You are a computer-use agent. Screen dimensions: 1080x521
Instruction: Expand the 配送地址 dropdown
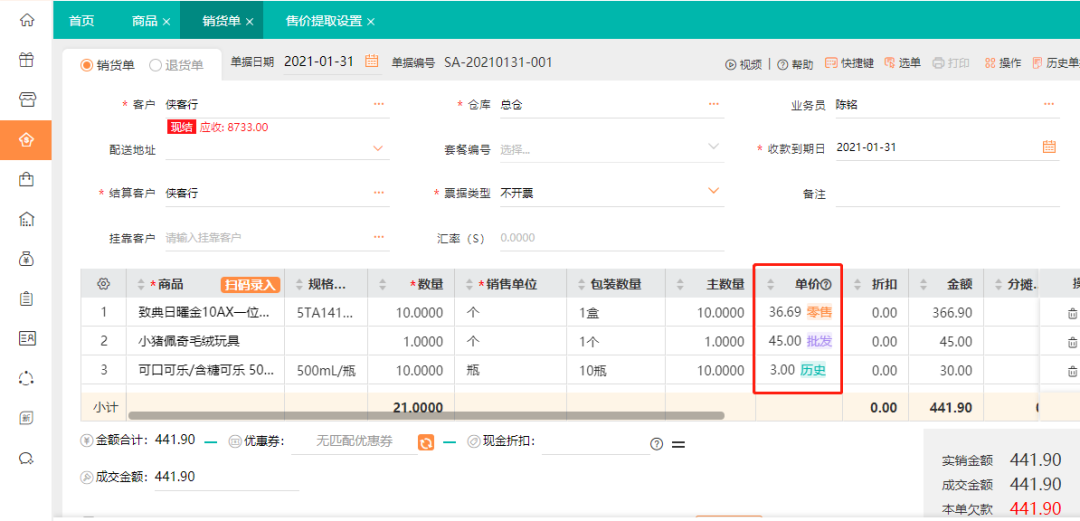tap(379, 148)
